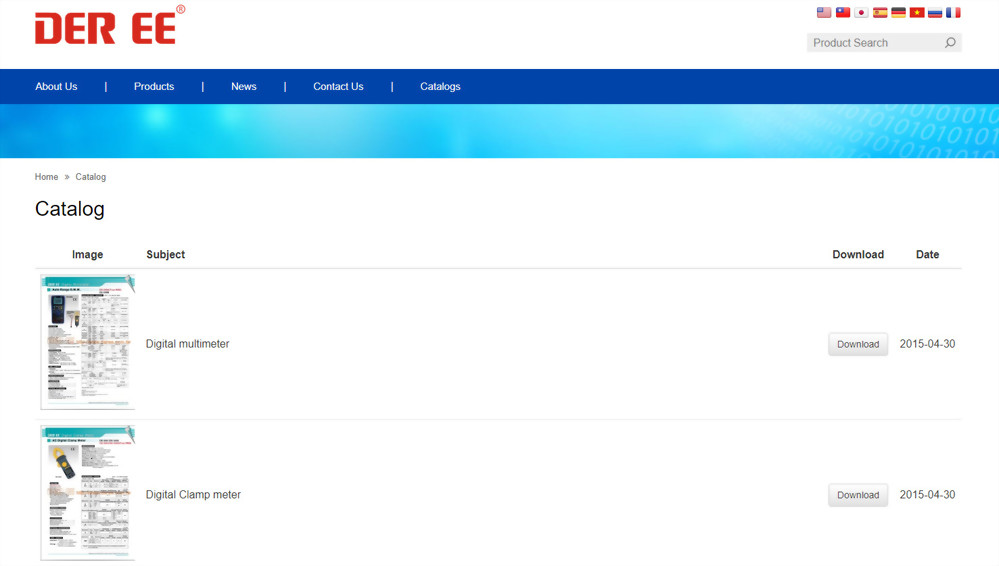Download the Digital multimeter catalog

tap(857, 344)
